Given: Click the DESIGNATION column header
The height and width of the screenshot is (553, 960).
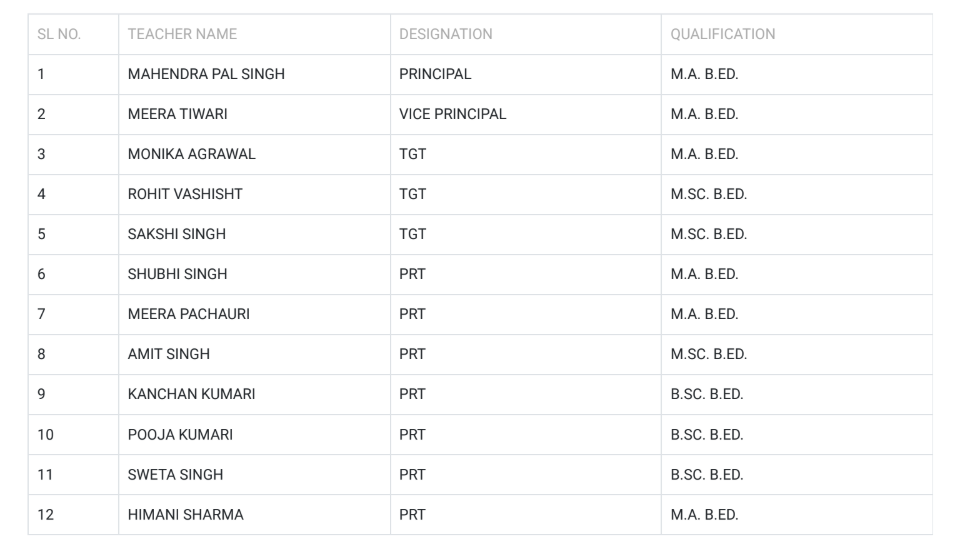Looking at the screenshot, I should point(445,34).
